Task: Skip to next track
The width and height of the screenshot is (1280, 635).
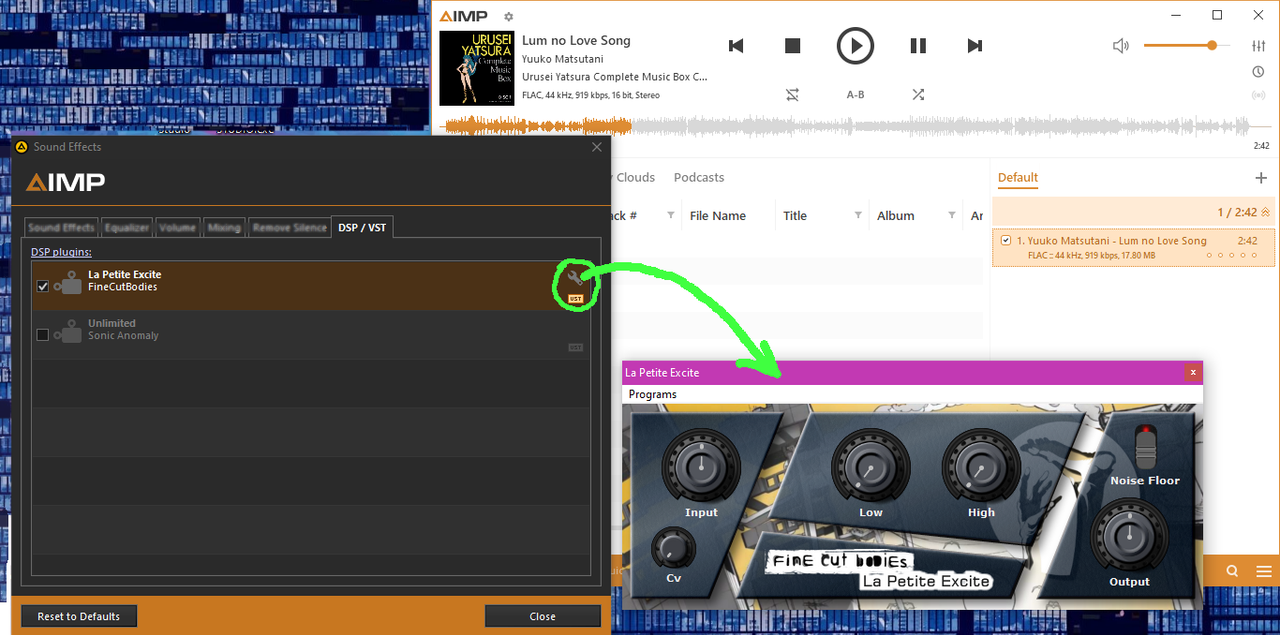Action: [975, 46]
